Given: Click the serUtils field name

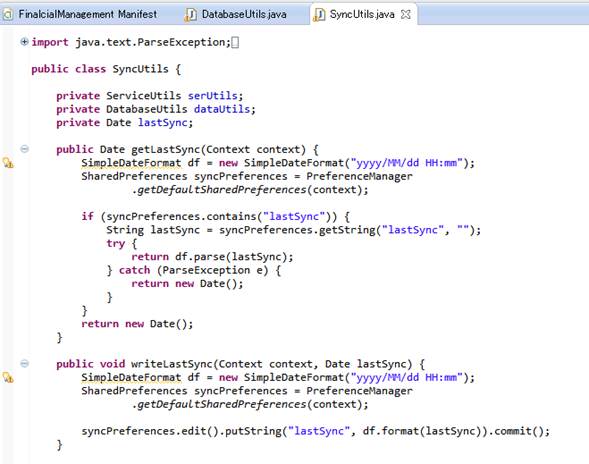Looking at the screenshot, I should 213,96.
